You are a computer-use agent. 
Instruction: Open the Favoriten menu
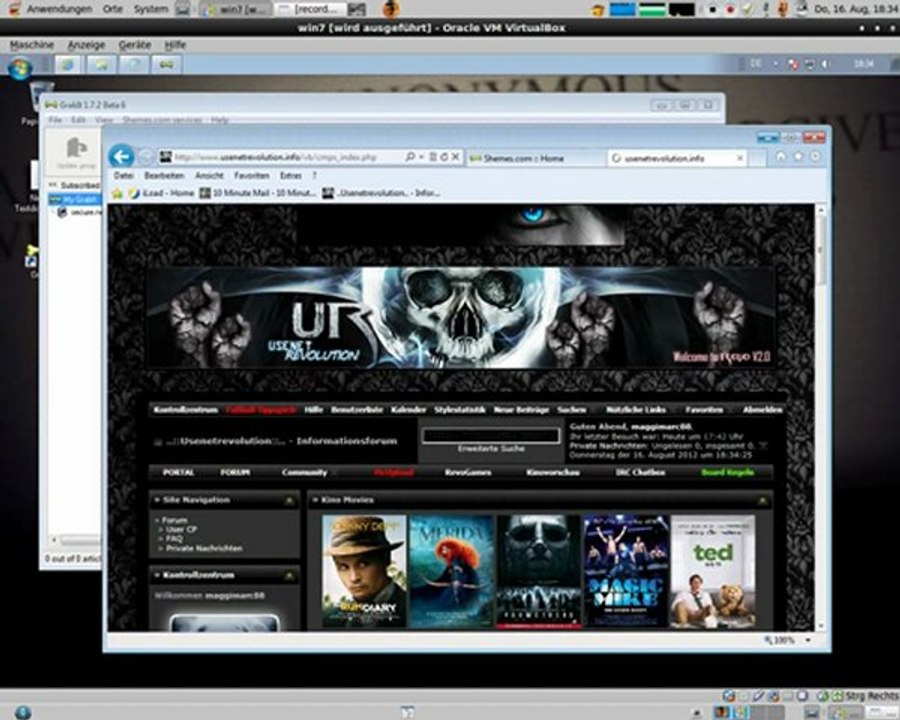[251, 176]
